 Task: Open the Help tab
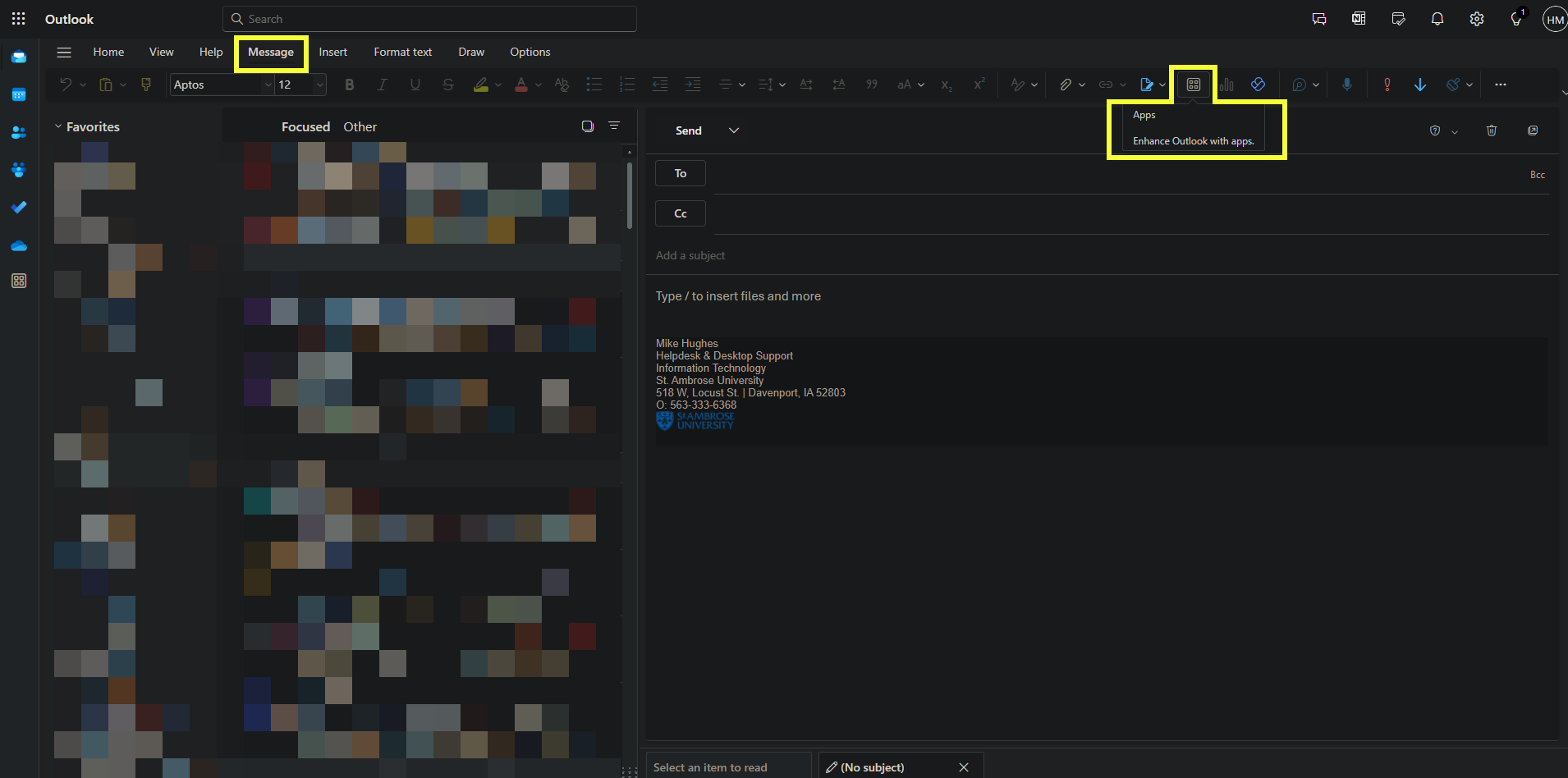(211, 52)
